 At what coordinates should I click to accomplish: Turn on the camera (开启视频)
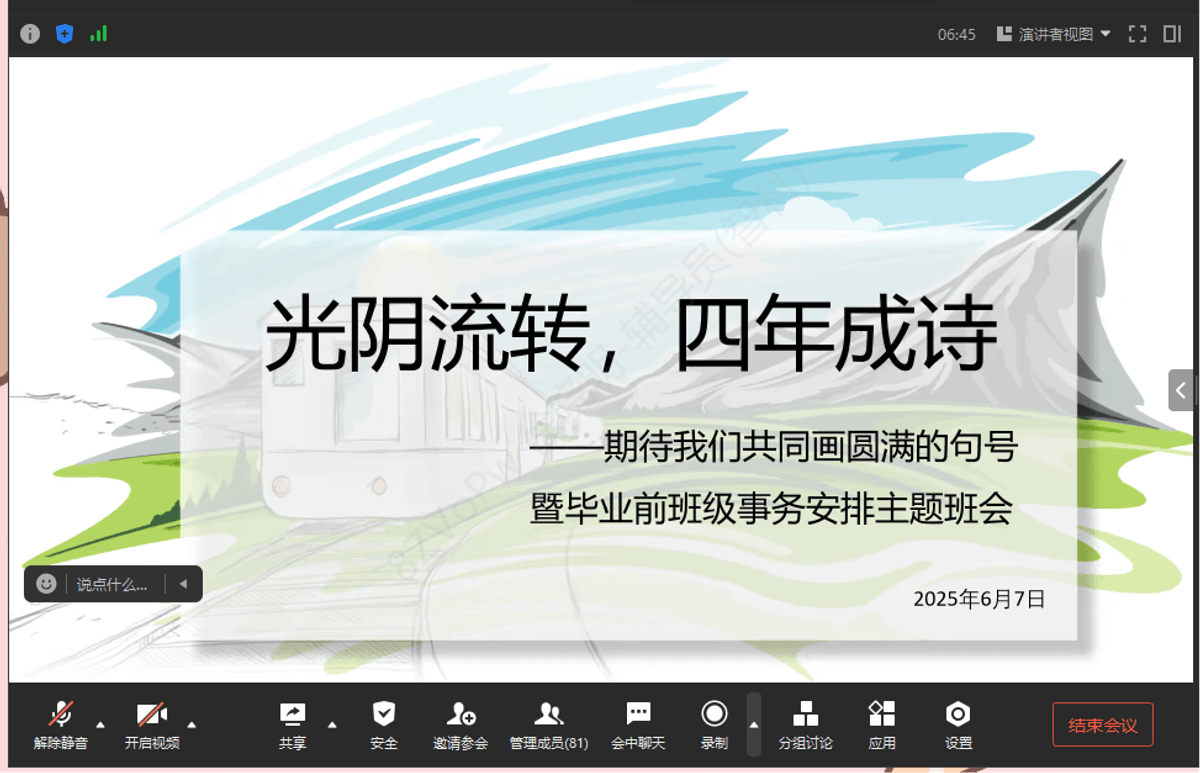point(152,724)
